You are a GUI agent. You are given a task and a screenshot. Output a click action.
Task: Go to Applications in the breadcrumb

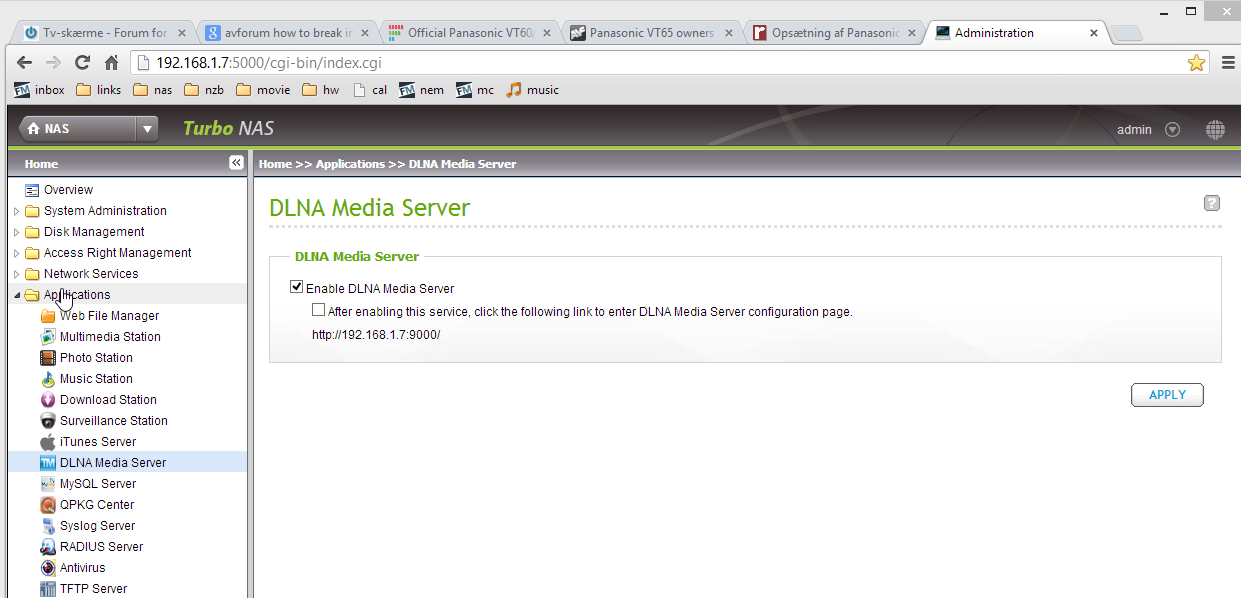[x=350, y=164]
